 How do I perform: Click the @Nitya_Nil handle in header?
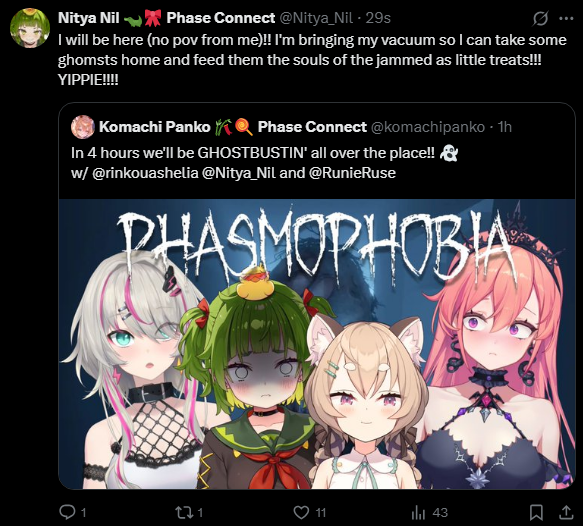[x=316, y=18]
